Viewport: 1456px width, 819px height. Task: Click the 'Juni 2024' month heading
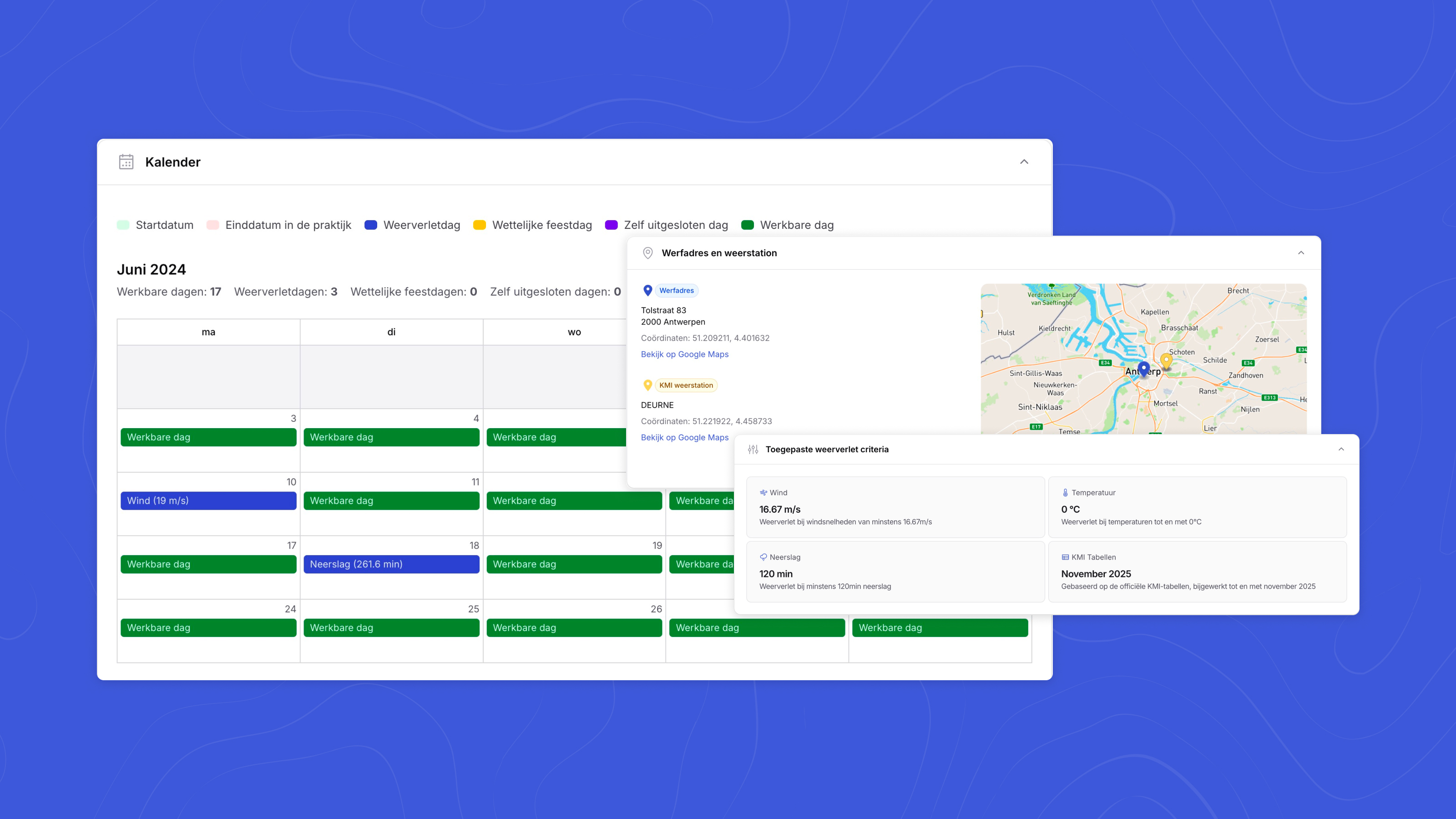(152, 270)
